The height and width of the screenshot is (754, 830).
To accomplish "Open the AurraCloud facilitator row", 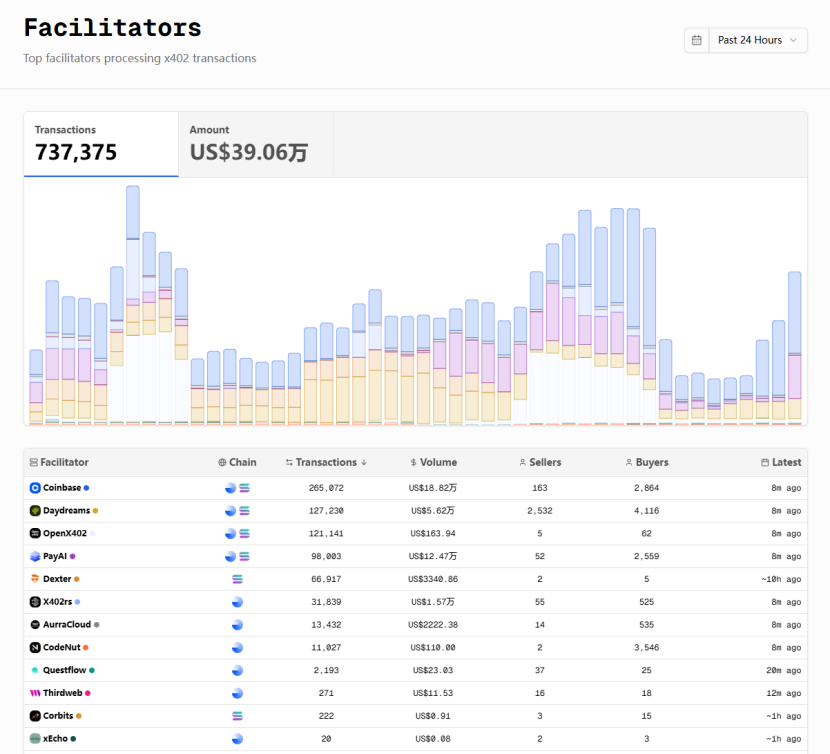I will [x=67, y=625].
